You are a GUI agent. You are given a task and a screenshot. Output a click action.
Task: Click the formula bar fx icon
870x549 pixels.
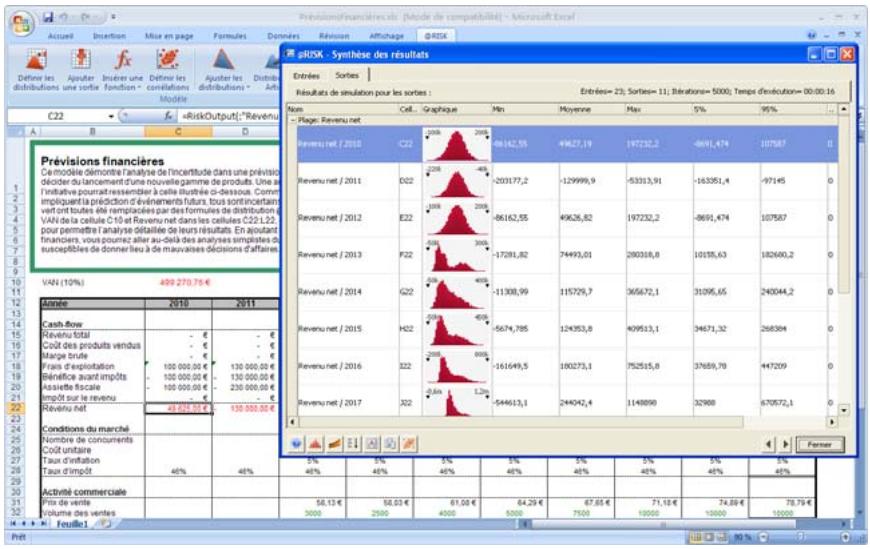click(169, 116)
